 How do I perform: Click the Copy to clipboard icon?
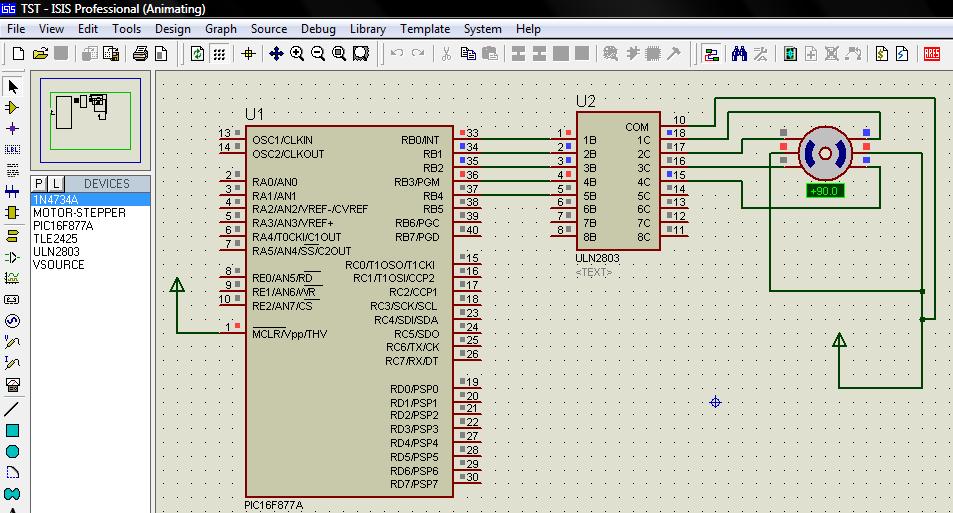point(468,53)
